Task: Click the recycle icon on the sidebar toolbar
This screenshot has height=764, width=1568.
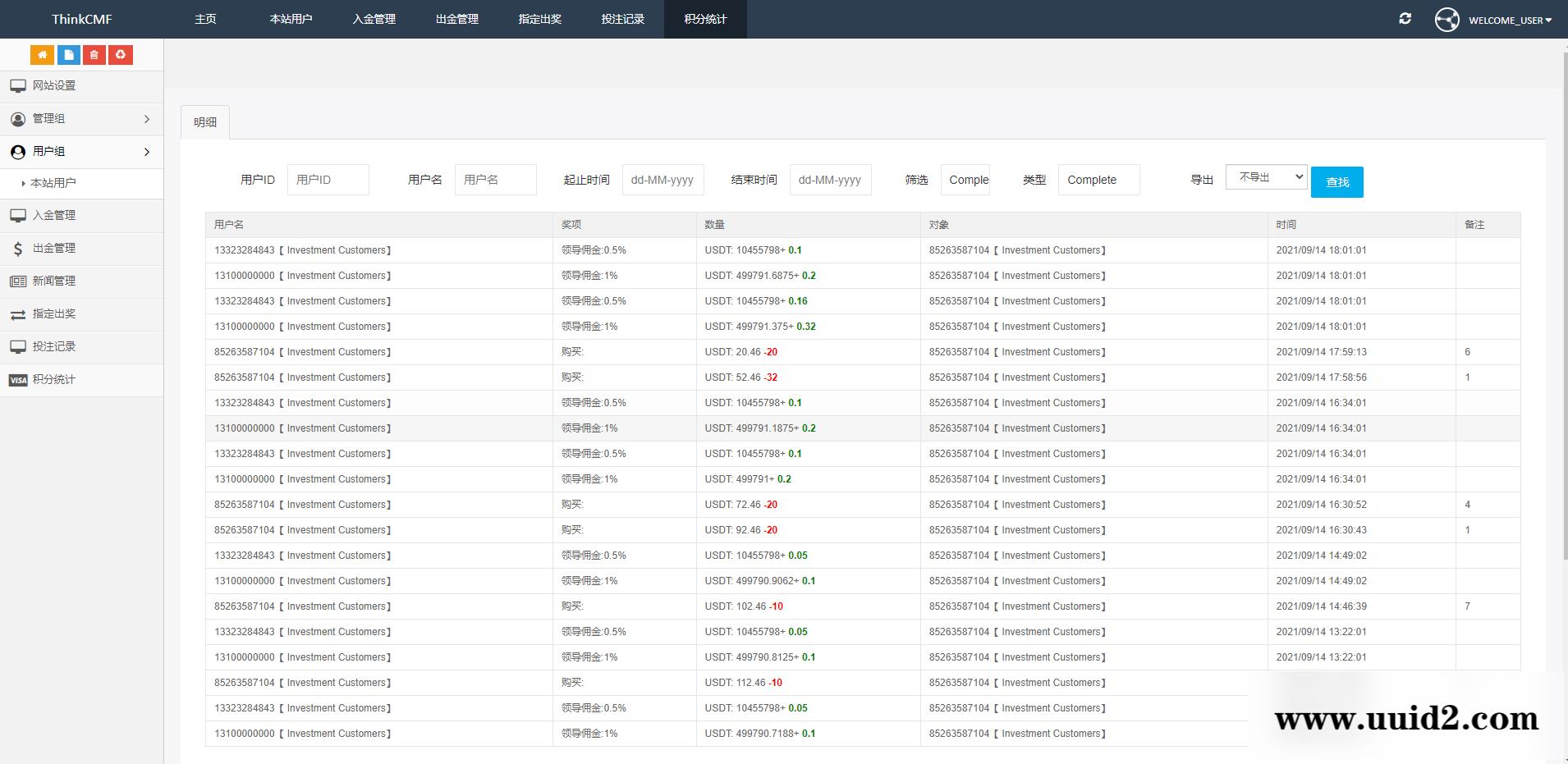Action: coord(121,54)
